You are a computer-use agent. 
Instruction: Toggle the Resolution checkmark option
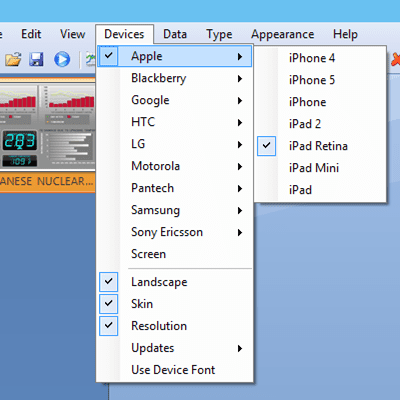pos(109,326)
